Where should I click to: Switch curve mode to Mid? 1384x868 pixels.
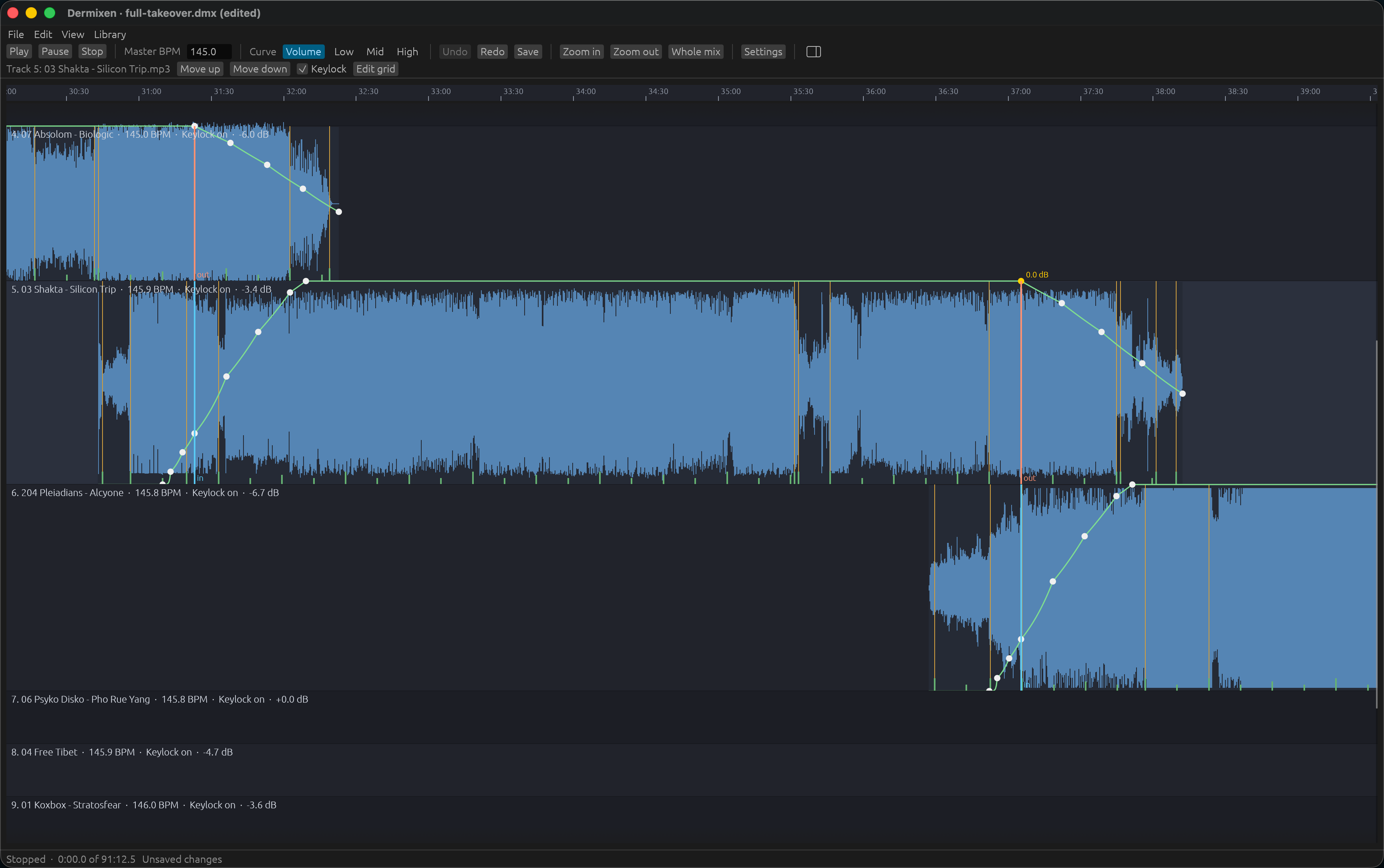tap(375, 52)
